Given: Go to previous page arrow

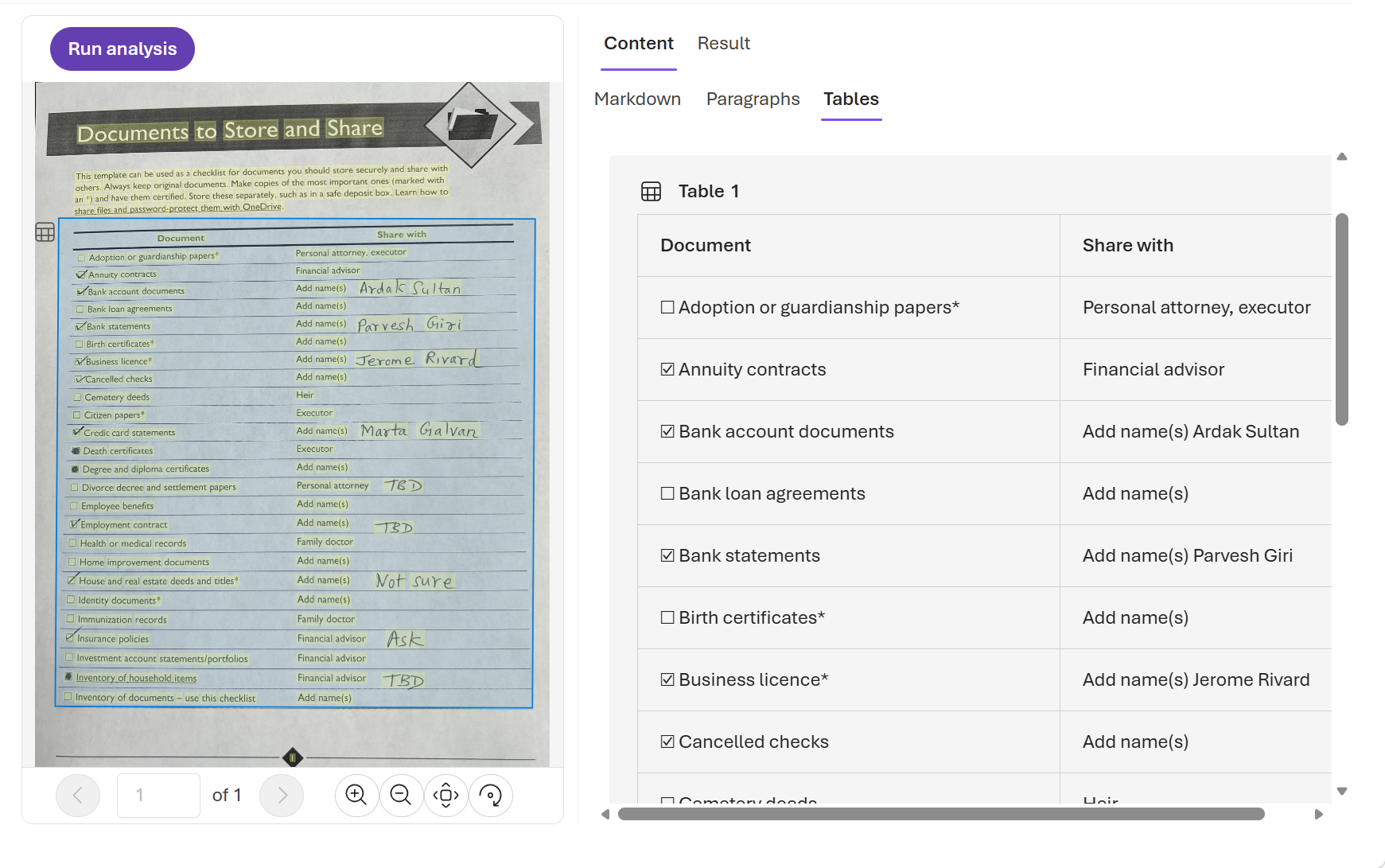Looking at the screenshot, I should pos(78,795).
